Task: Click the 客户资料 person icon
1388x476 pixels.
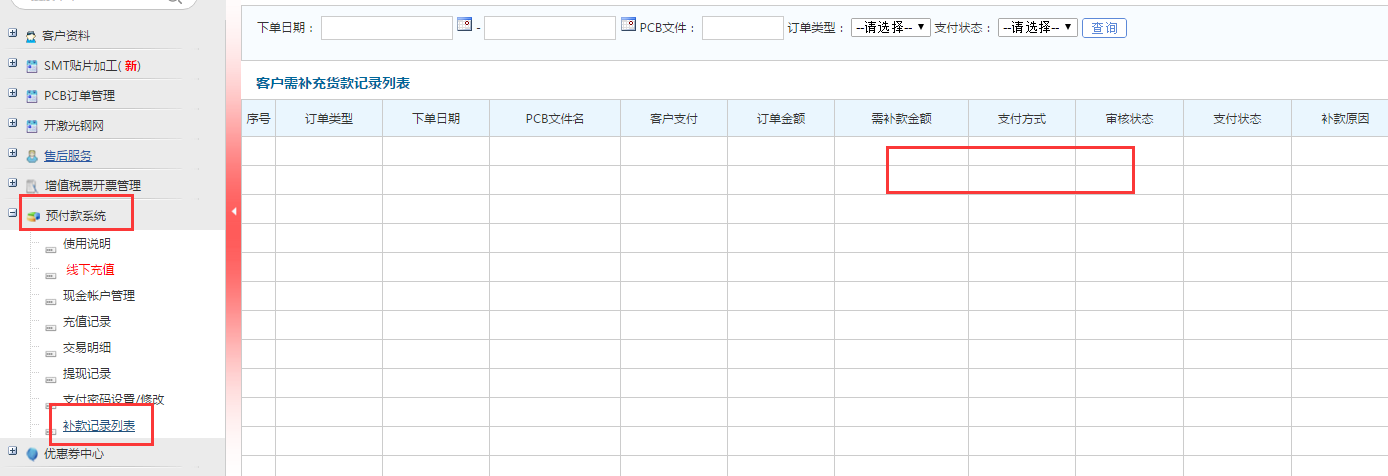Action: 31,36
